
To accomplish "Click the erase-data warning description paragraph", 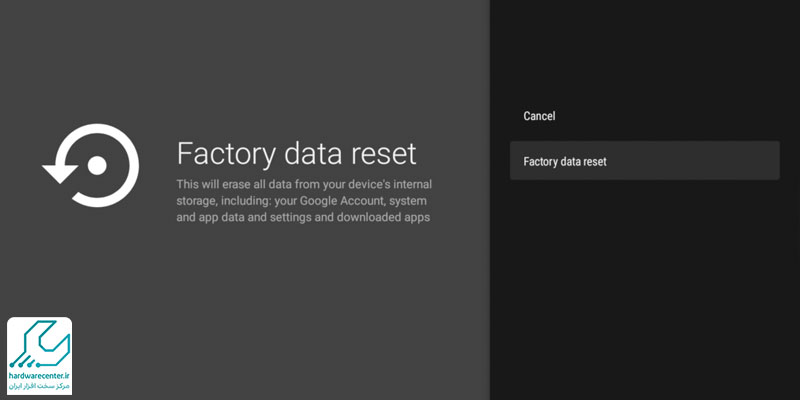I will tap(304, 201).
